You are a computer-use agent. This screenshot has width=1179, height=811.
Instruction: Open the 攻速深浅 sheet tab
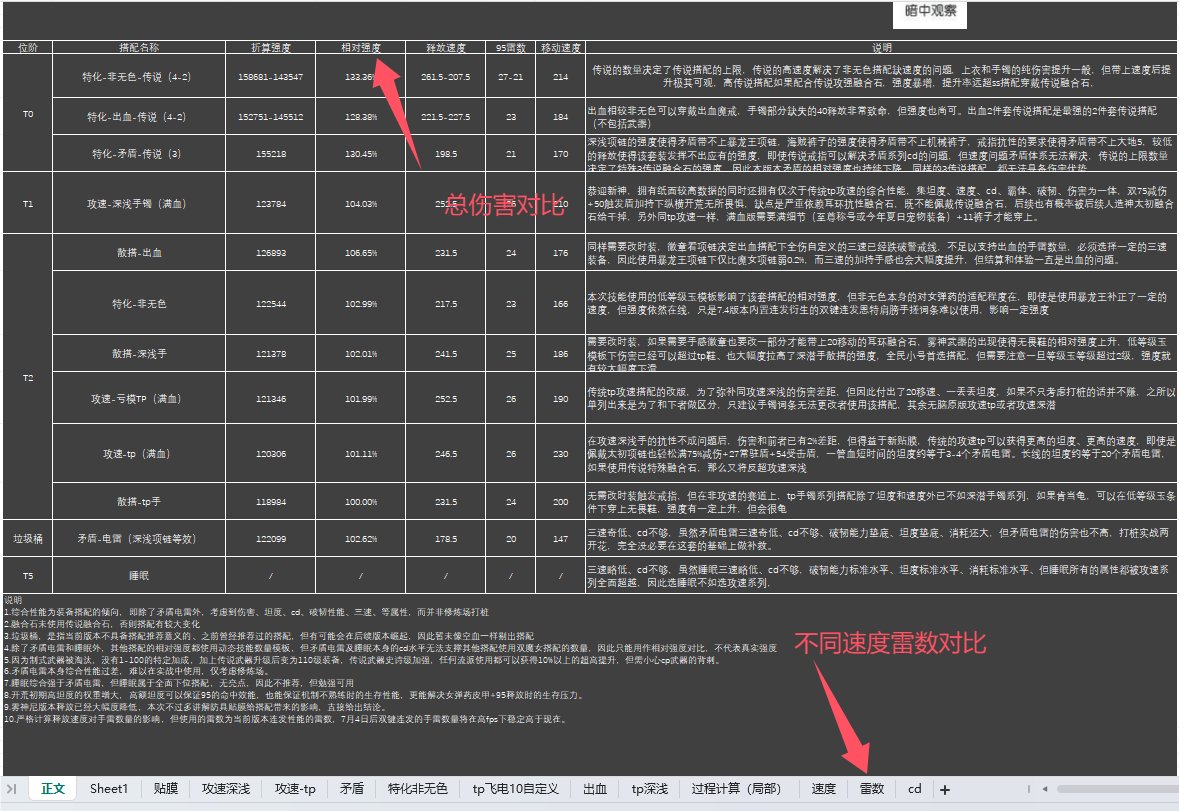pyautogui.click(x=226, y=788)
